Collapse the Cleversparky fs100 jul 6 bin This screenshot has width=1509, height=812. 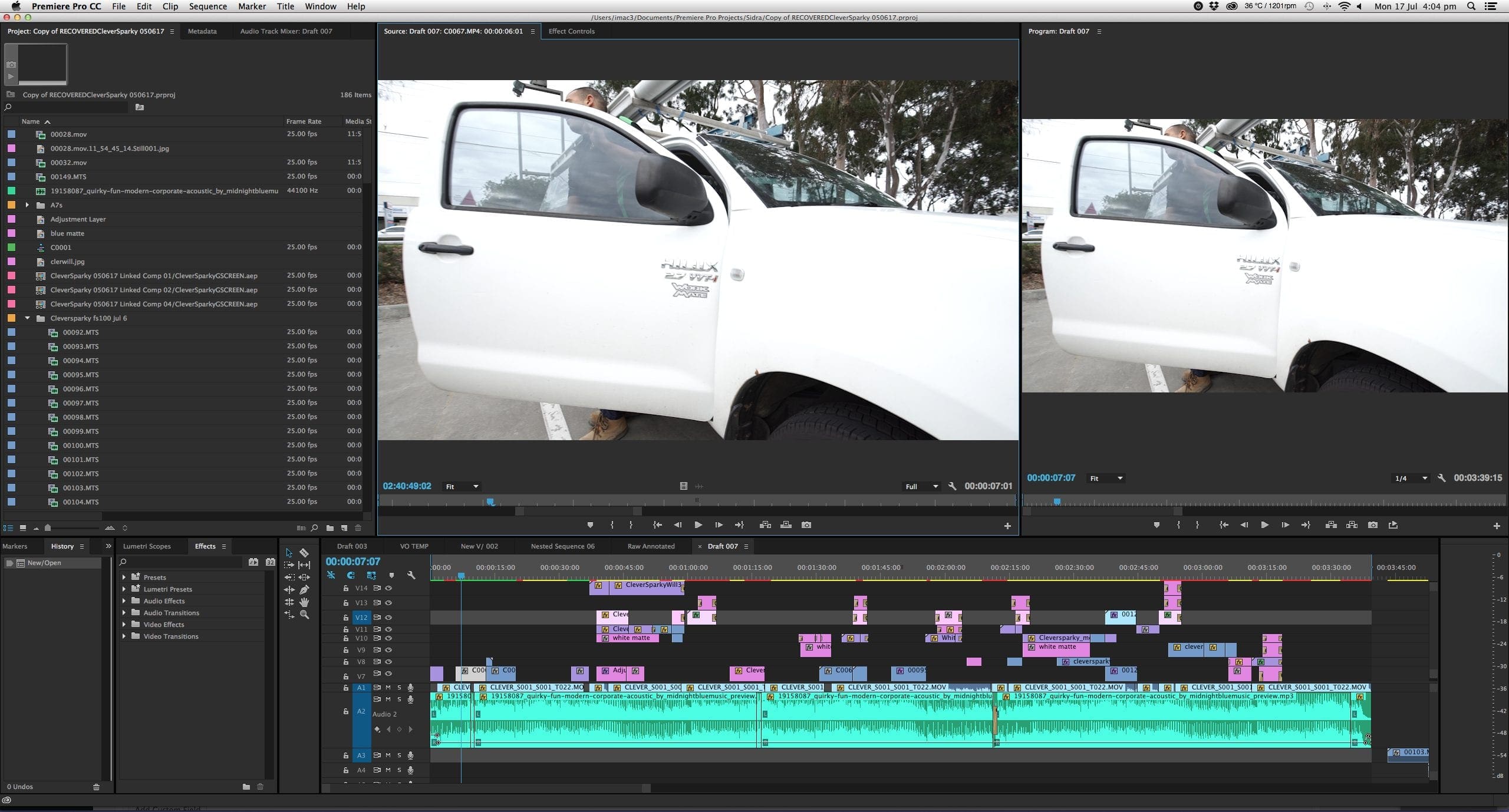pyautogui.click(x=27, y=318)
